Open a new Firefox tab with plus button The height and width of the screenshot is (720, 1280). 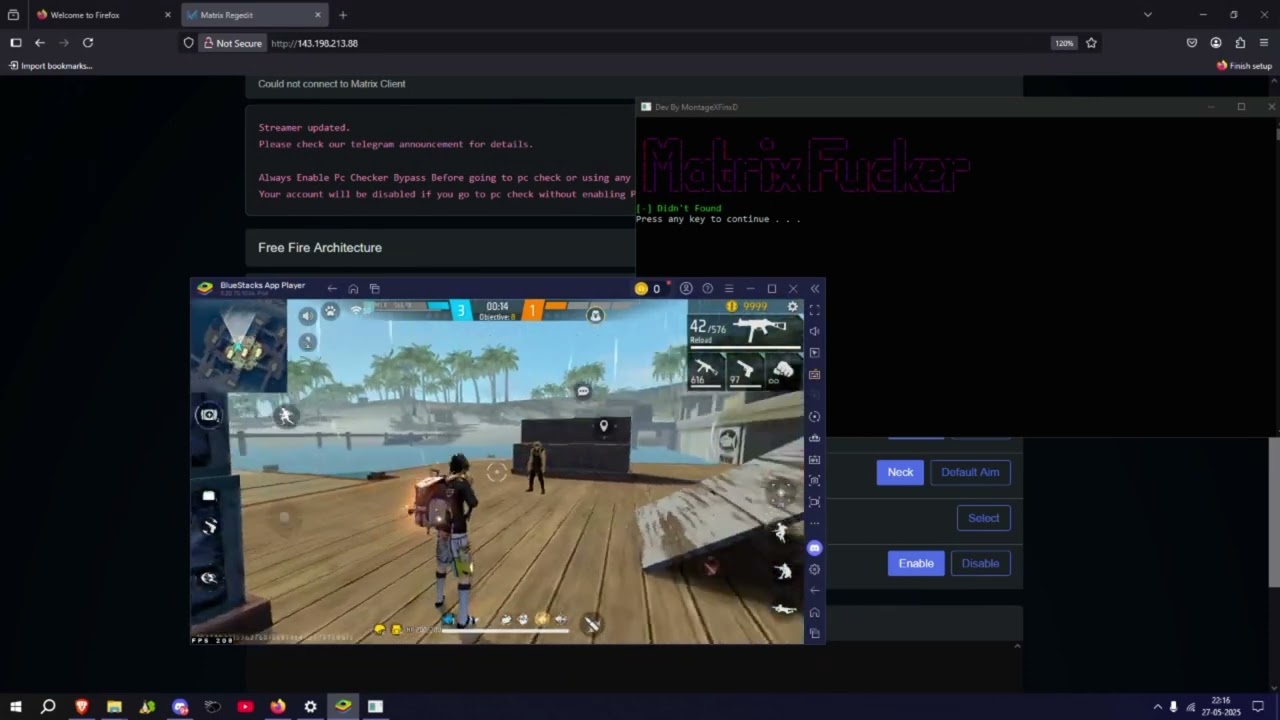pyautogui.click(x=343, y=15)
